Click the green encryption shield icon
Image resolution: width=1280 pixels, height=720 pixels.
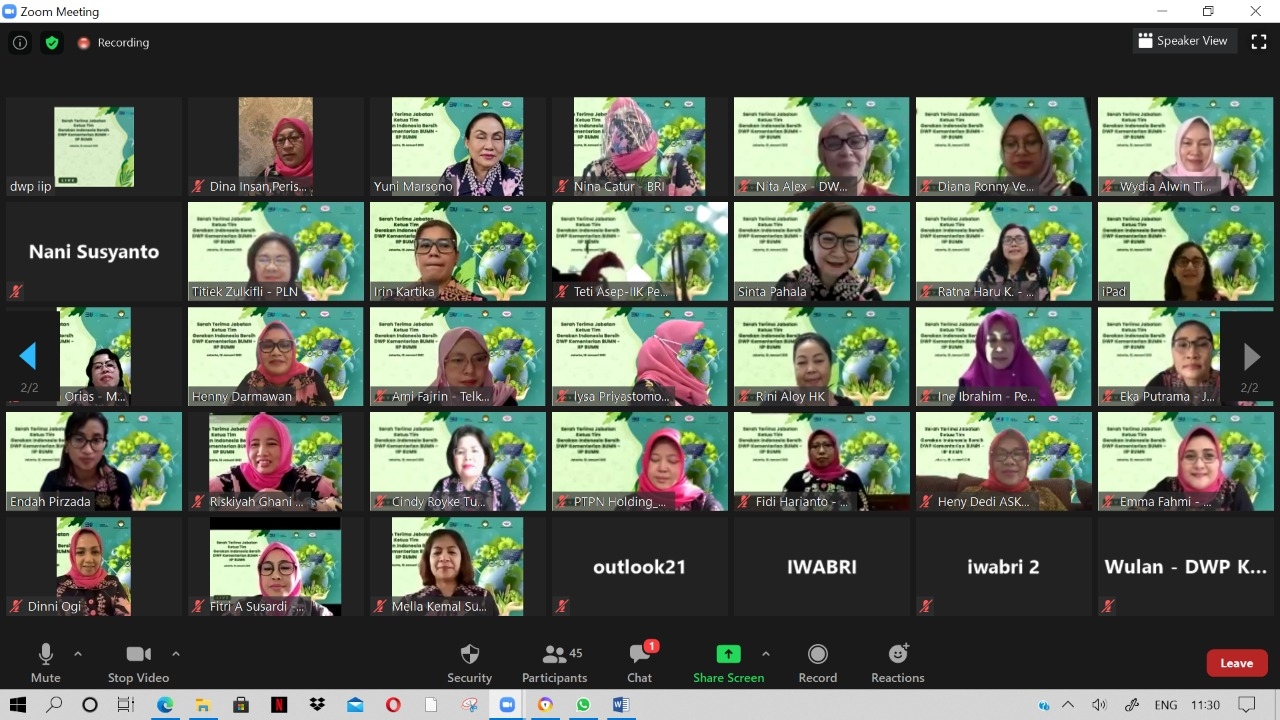coord(52,43)
